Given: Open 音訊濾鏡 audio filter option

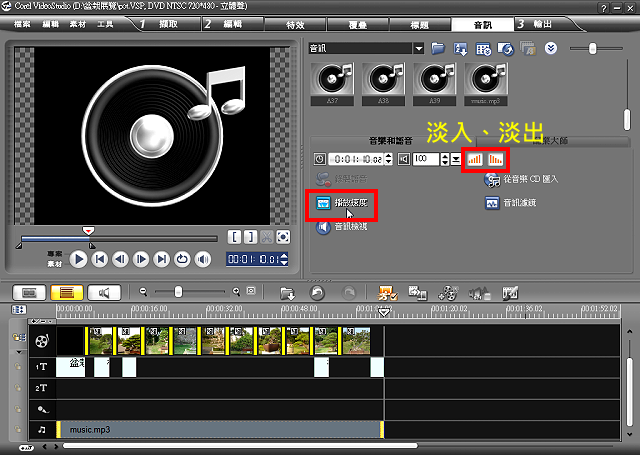Looking at the screenshot, I should [x=511, y=203].
